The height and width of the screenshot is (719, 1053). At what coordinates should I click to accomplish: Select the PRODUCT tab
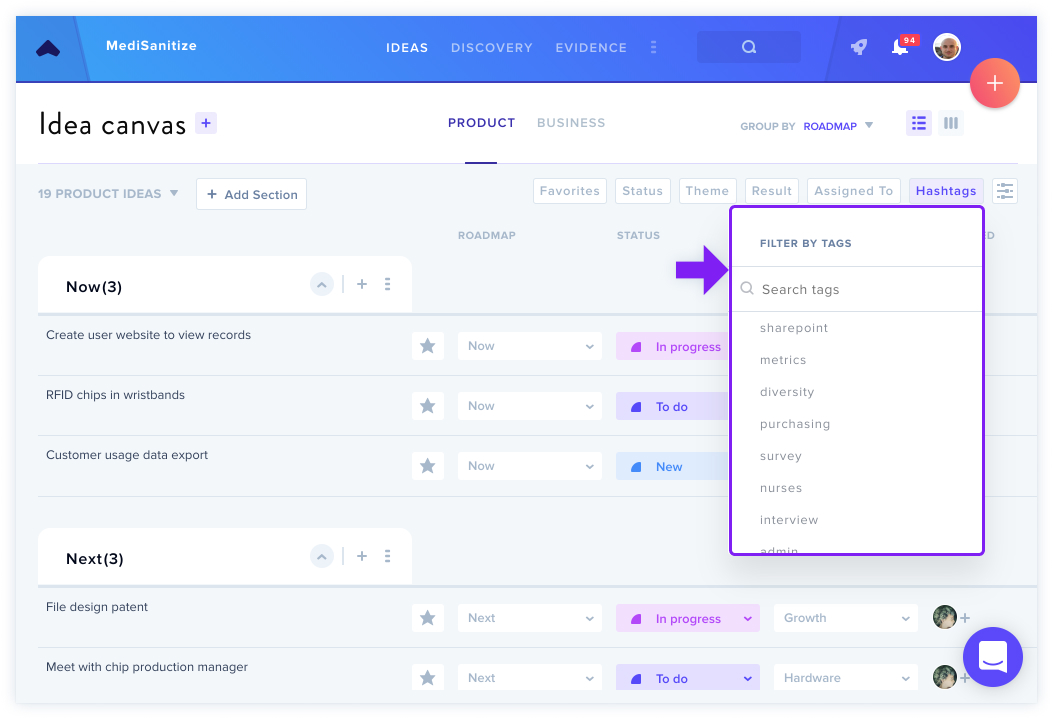[x=482, y=123]
